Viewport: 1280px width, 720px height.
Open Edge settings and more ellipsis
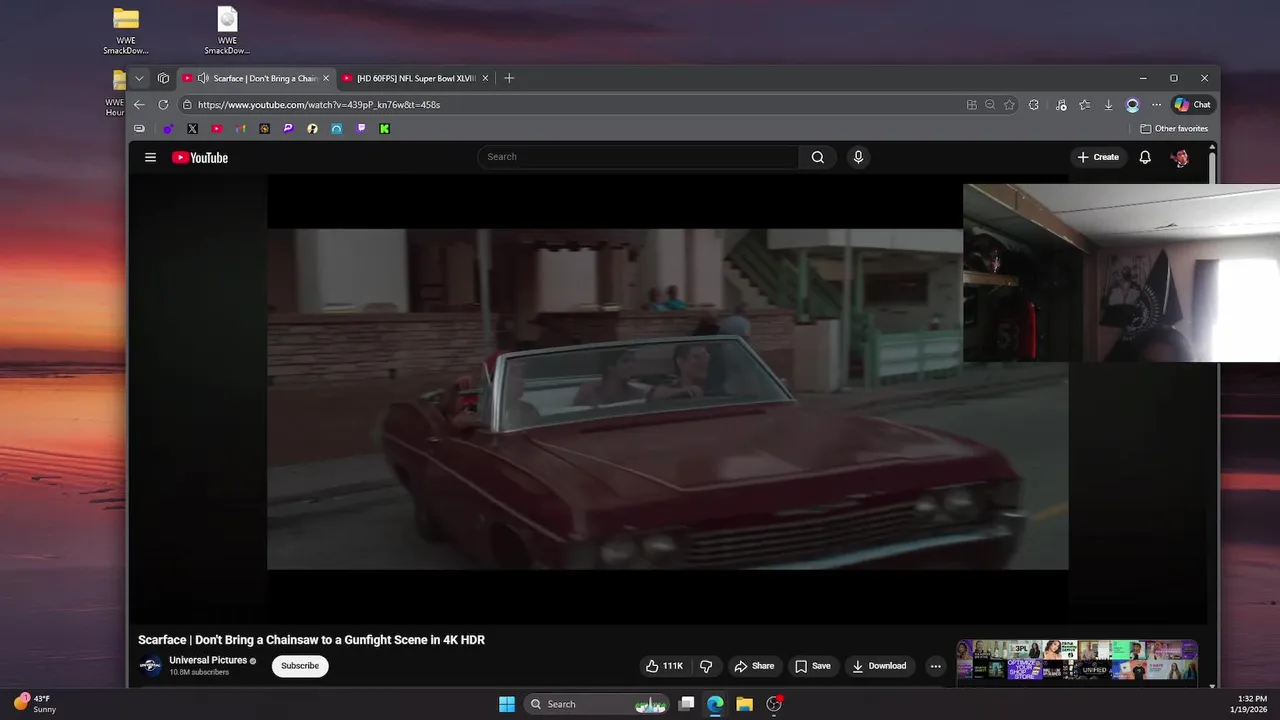tap(1156, 104)
